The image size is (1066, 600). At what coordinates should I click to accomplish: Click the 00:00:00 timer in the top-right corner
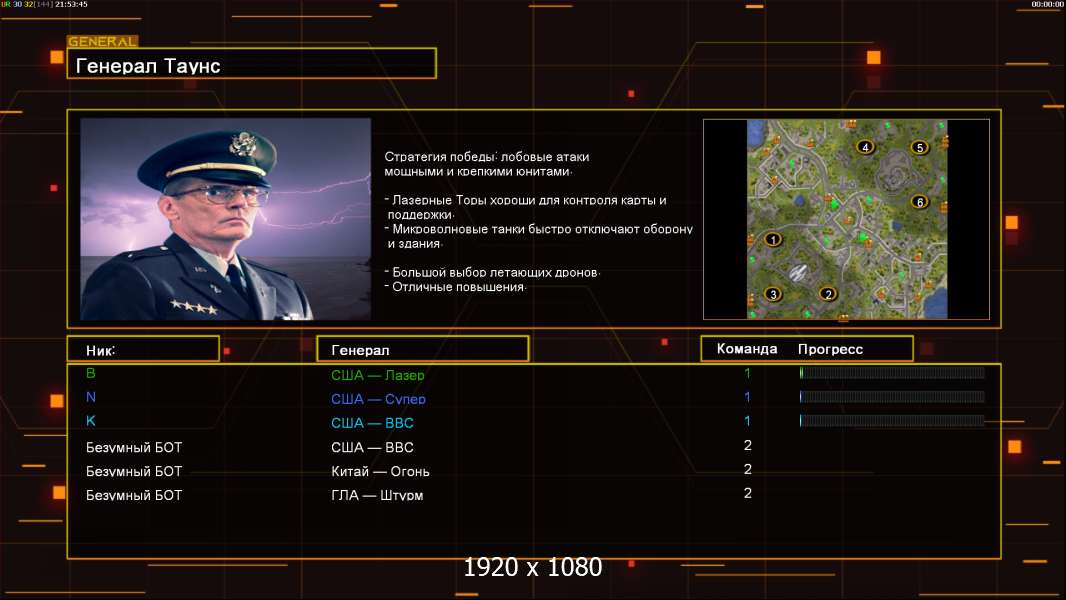point(1047,4)
